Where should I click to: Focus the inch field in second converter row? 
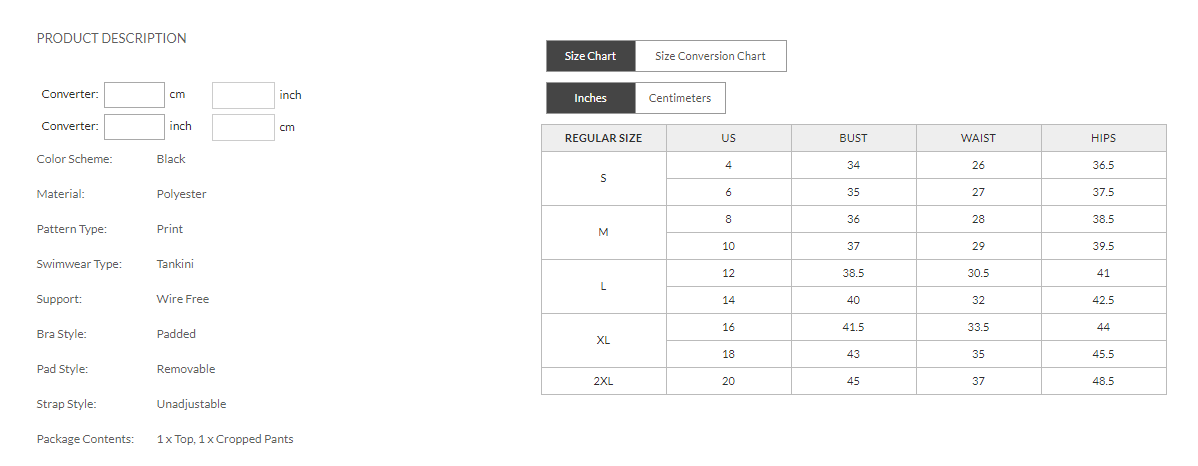[x=134, y=127]
